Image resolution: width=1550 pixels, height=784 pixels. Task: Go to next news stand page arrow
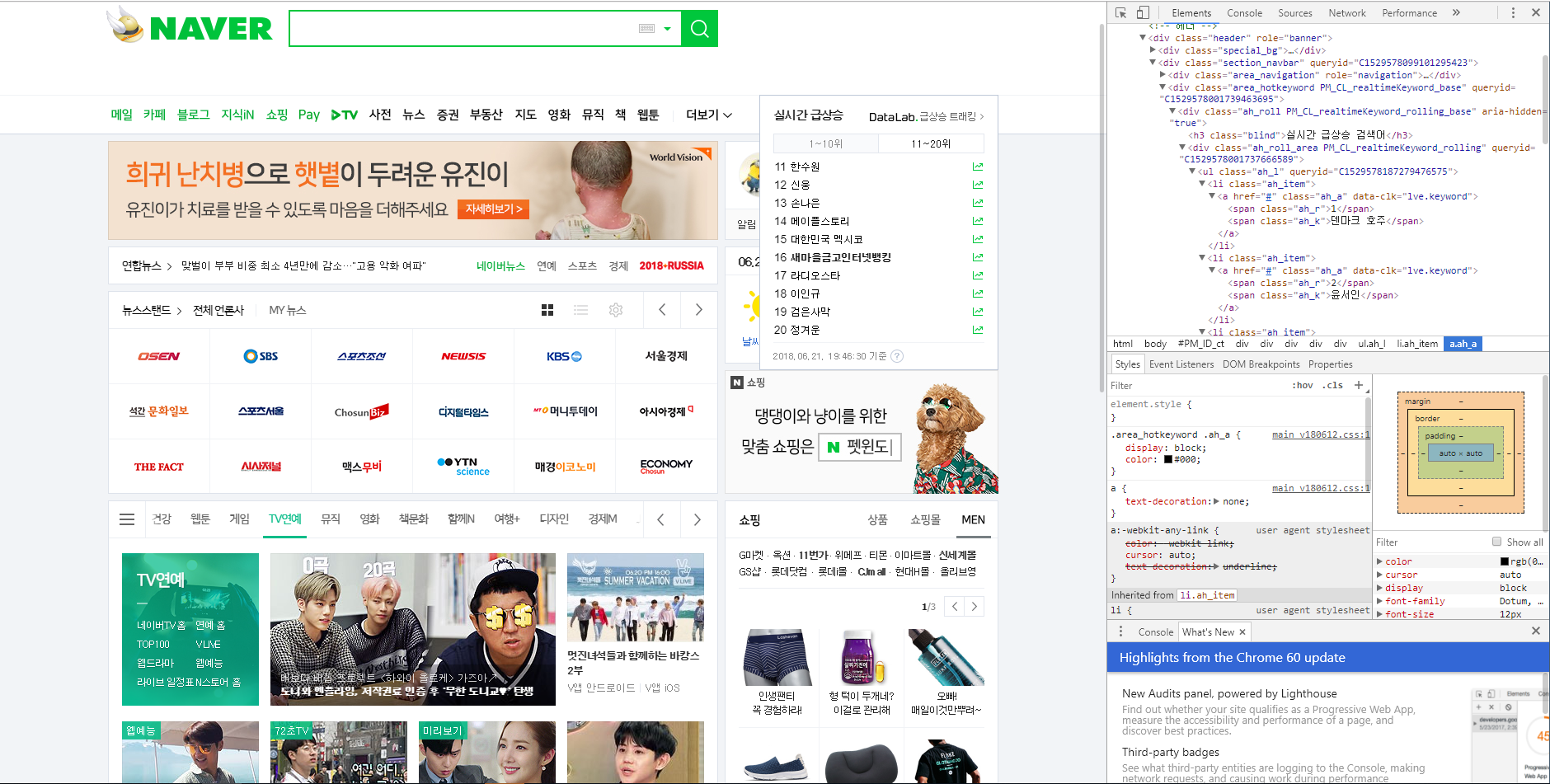coord(698,310)
